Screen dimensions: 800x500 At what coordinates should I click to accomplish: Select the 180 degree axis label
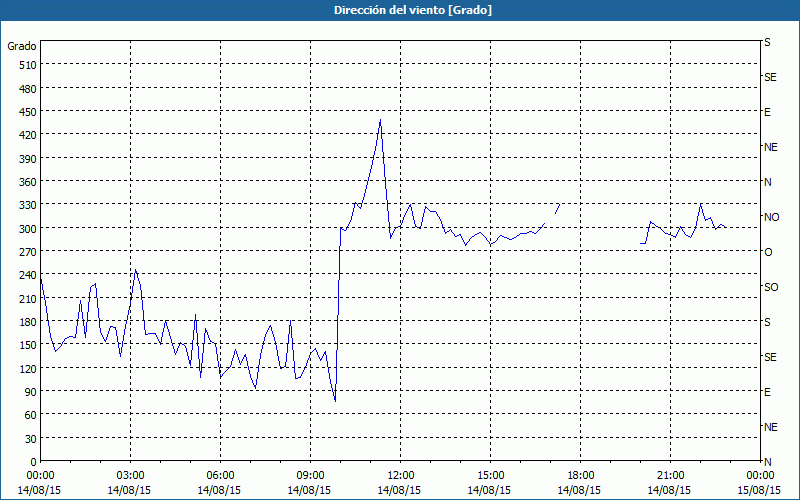(28, 321)
